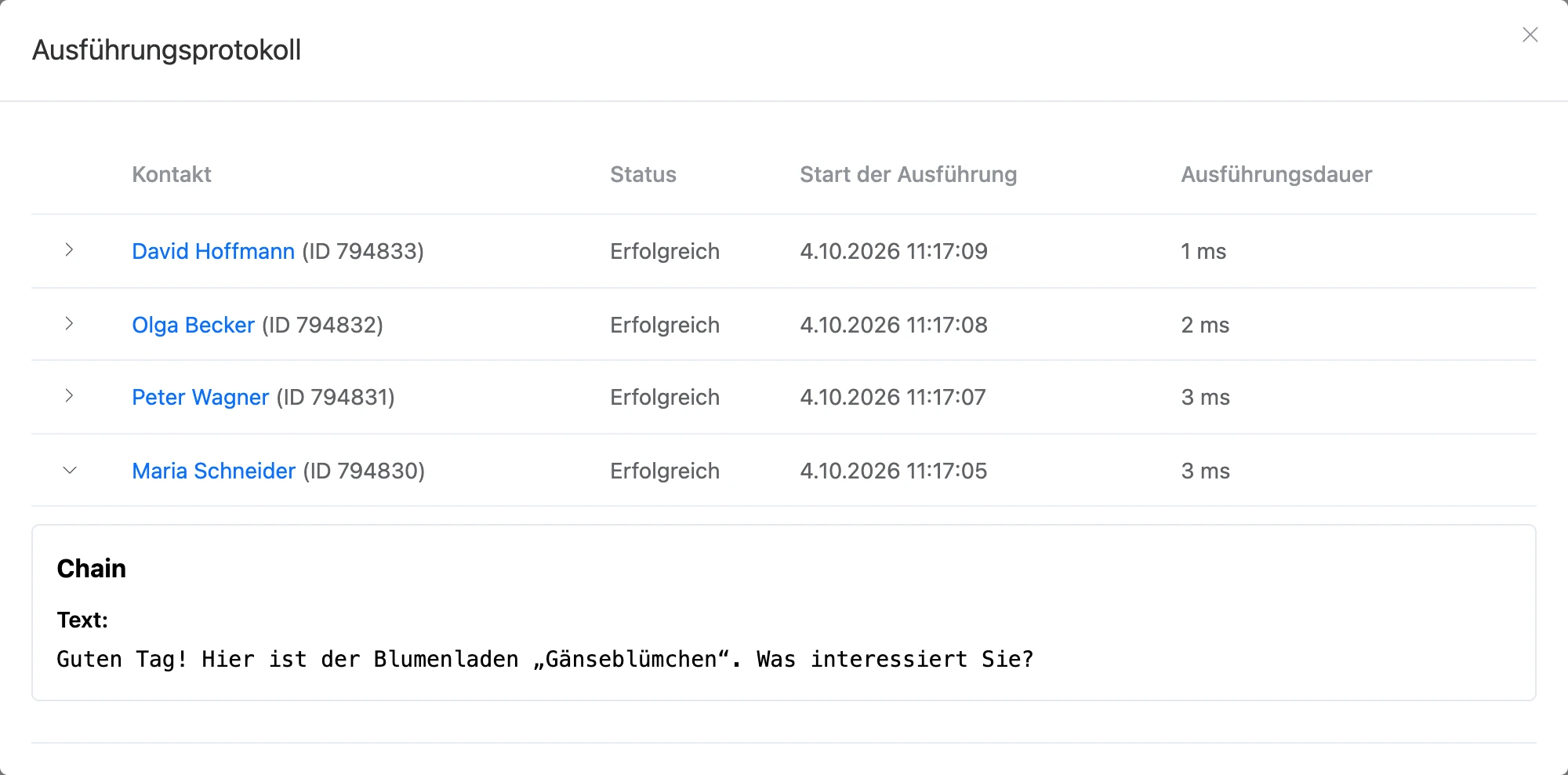Expand the Peter Wagner row
The width and height of the screenshot is (1568, 775).
coord(69,395)
